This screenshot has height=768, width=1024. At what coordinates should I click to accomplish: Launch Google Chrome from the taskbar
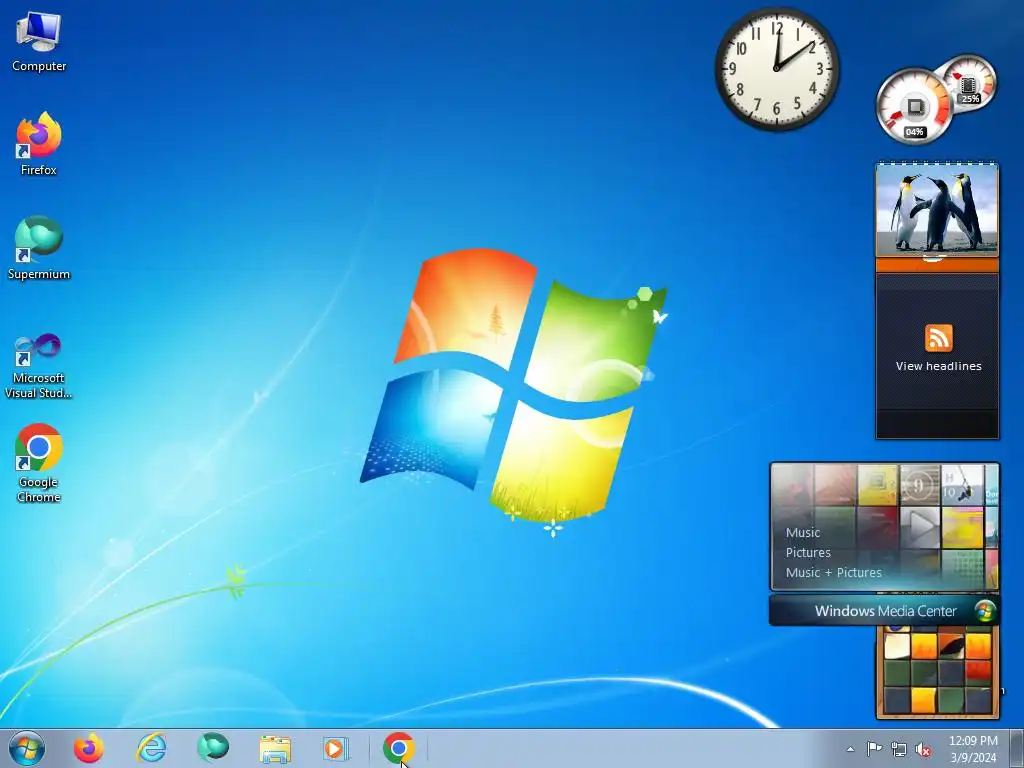click(x=398, y=748)
